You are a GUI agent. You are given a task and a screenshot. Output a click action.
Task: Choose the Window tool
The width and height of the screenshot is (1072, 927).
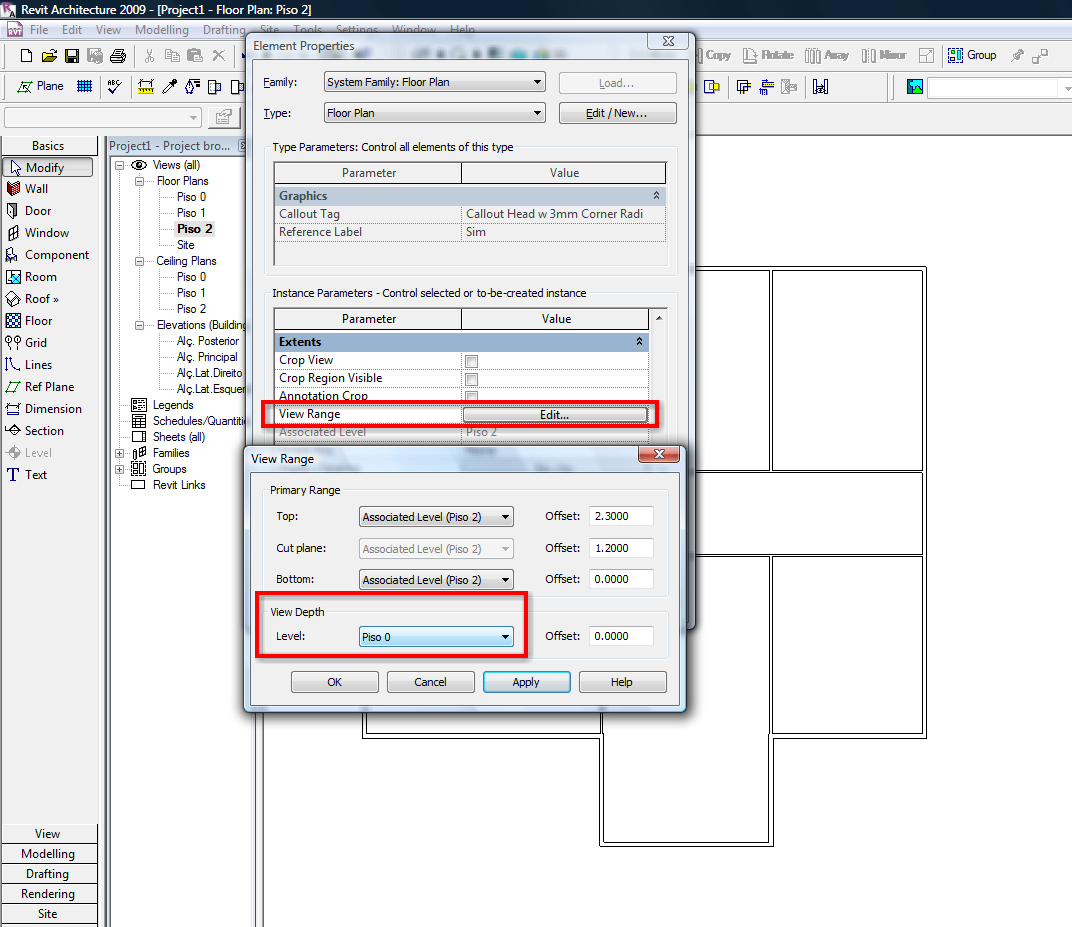pyautogui.click(x=46, y=233)
